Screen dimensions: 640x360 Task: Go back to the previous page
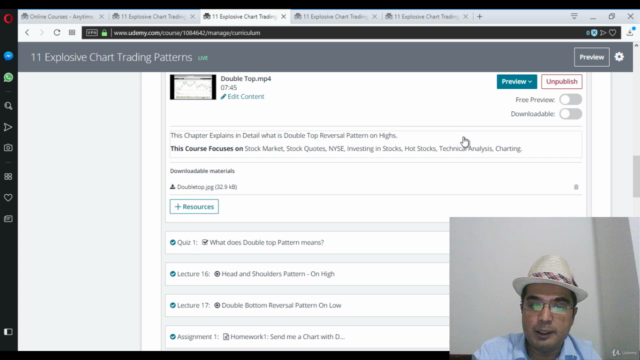[x=27, y=33]
